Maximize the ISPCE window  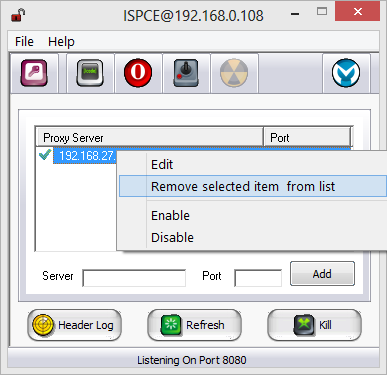322,12
